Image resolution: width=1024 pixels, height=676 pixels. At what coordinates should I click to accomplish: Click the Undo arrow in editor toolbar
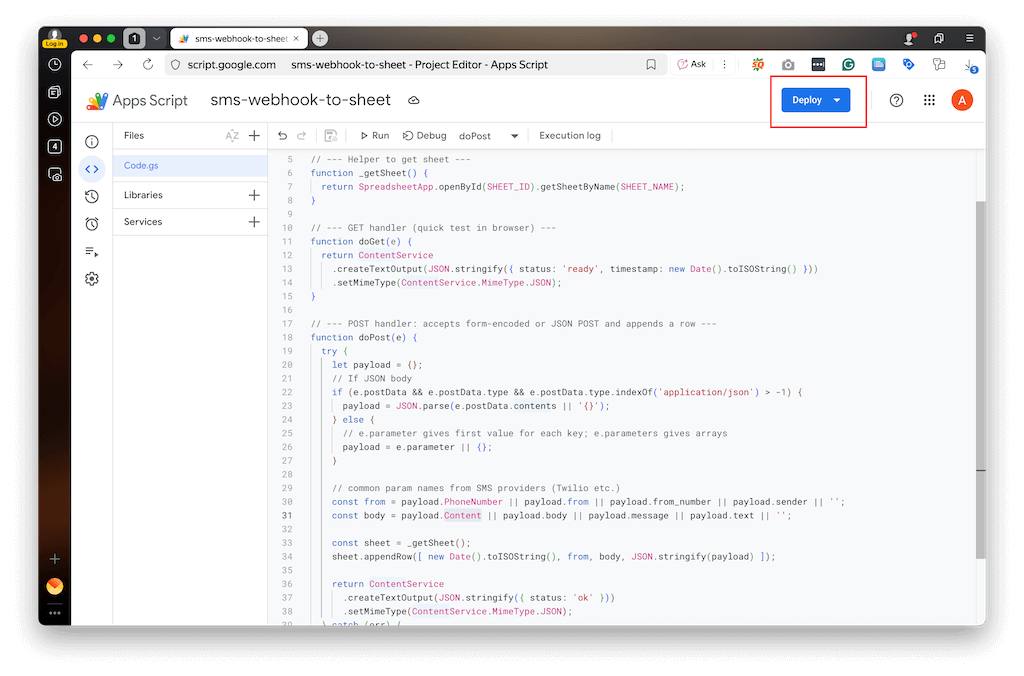point(282,136)
